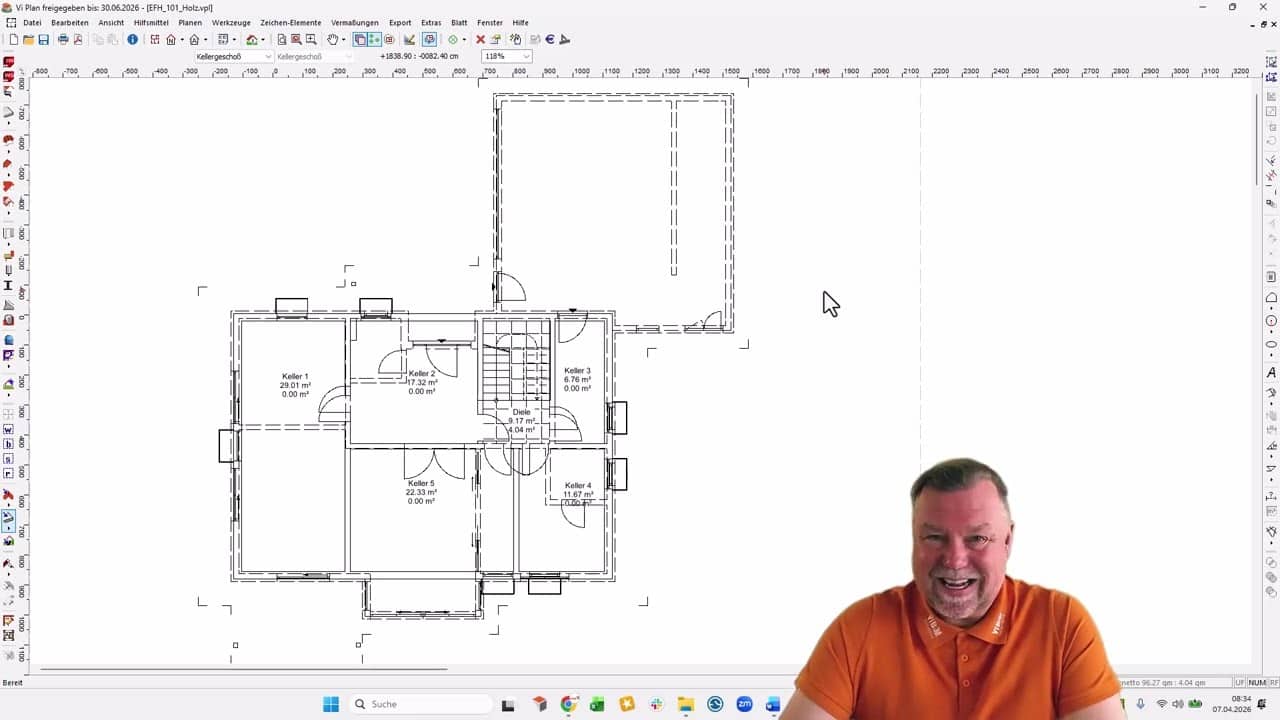Click the Print icon in the toolbar
Viewport: 1280px width, 720px height.
pyautogui.click(x=63, y=40)
